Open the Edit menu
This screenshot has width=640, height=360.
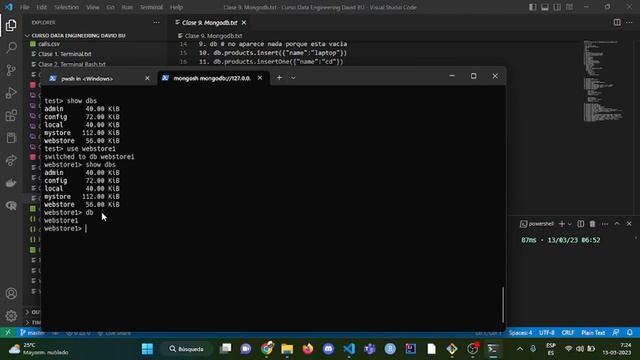click(41, 7)
